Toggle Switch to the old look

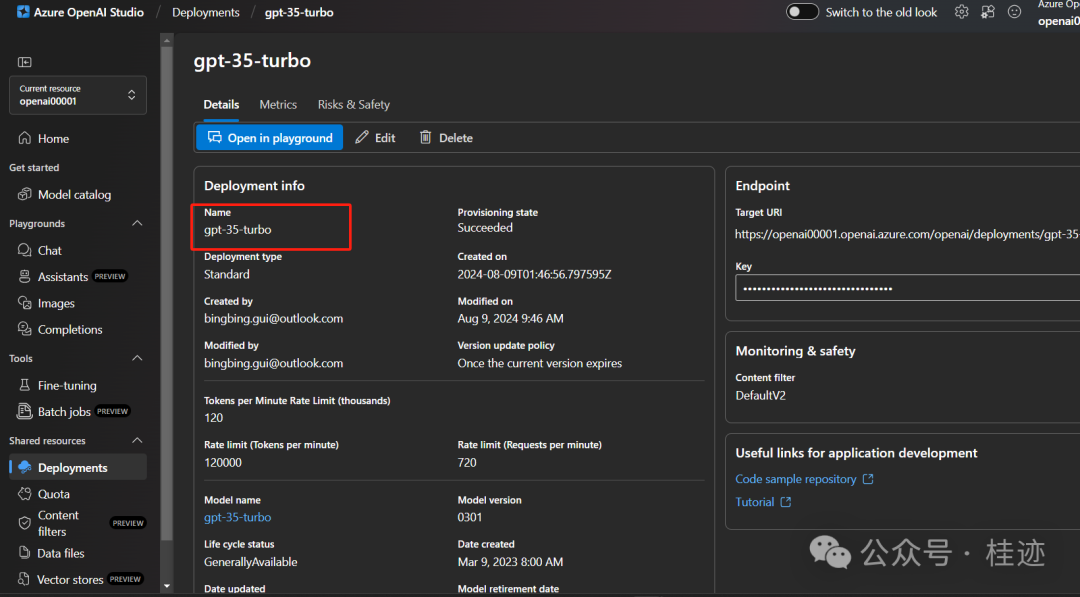tap(802, 12)
